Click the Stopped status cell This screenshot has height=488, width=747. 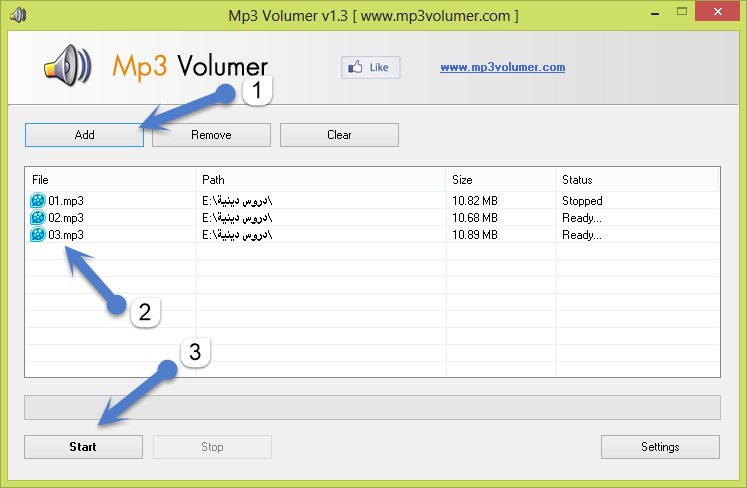pyautogui.click(x=582, y=201)
